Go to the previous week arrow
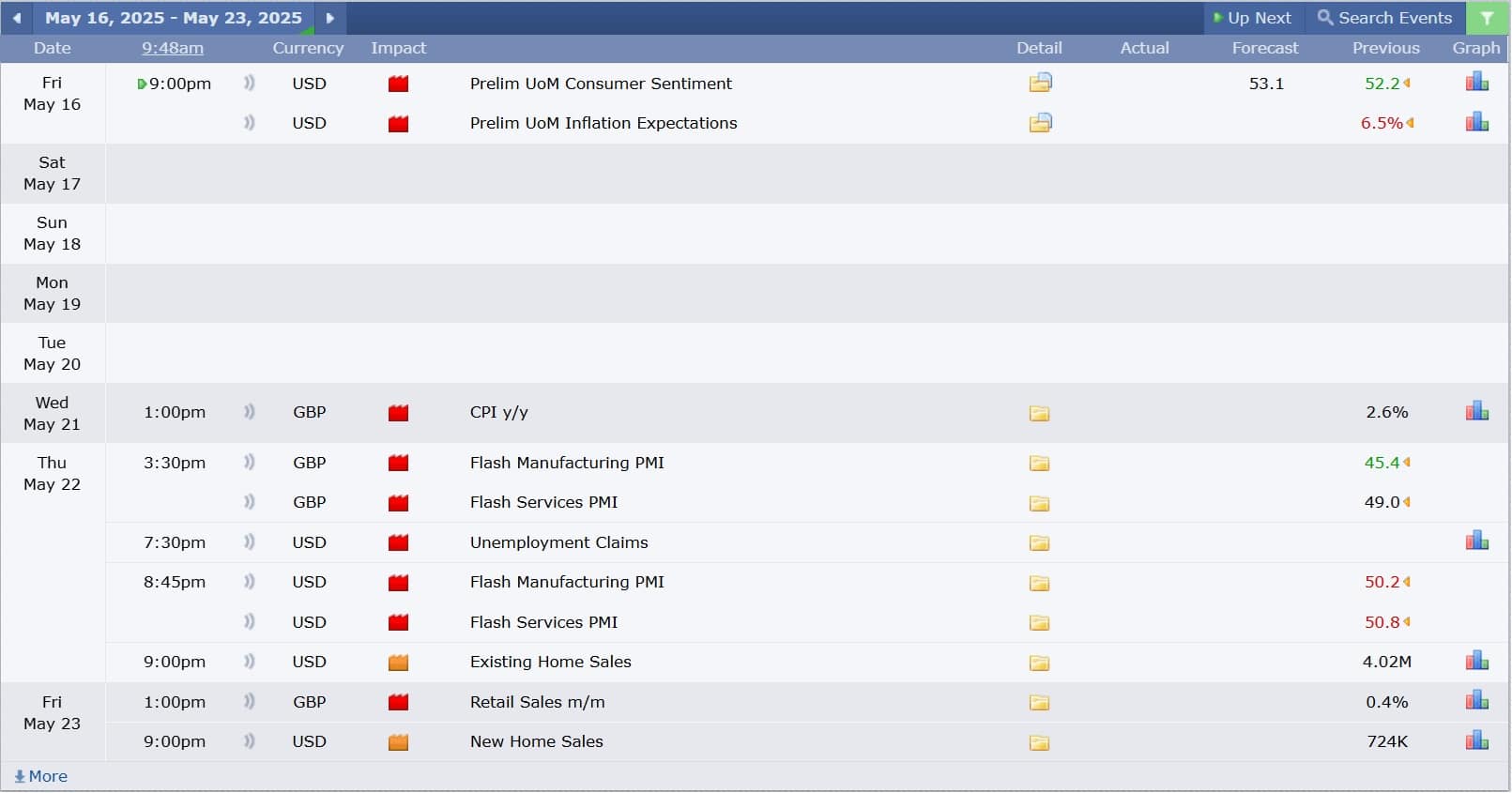This screenshot has height=793, width=1512. (x=16, y=18)
